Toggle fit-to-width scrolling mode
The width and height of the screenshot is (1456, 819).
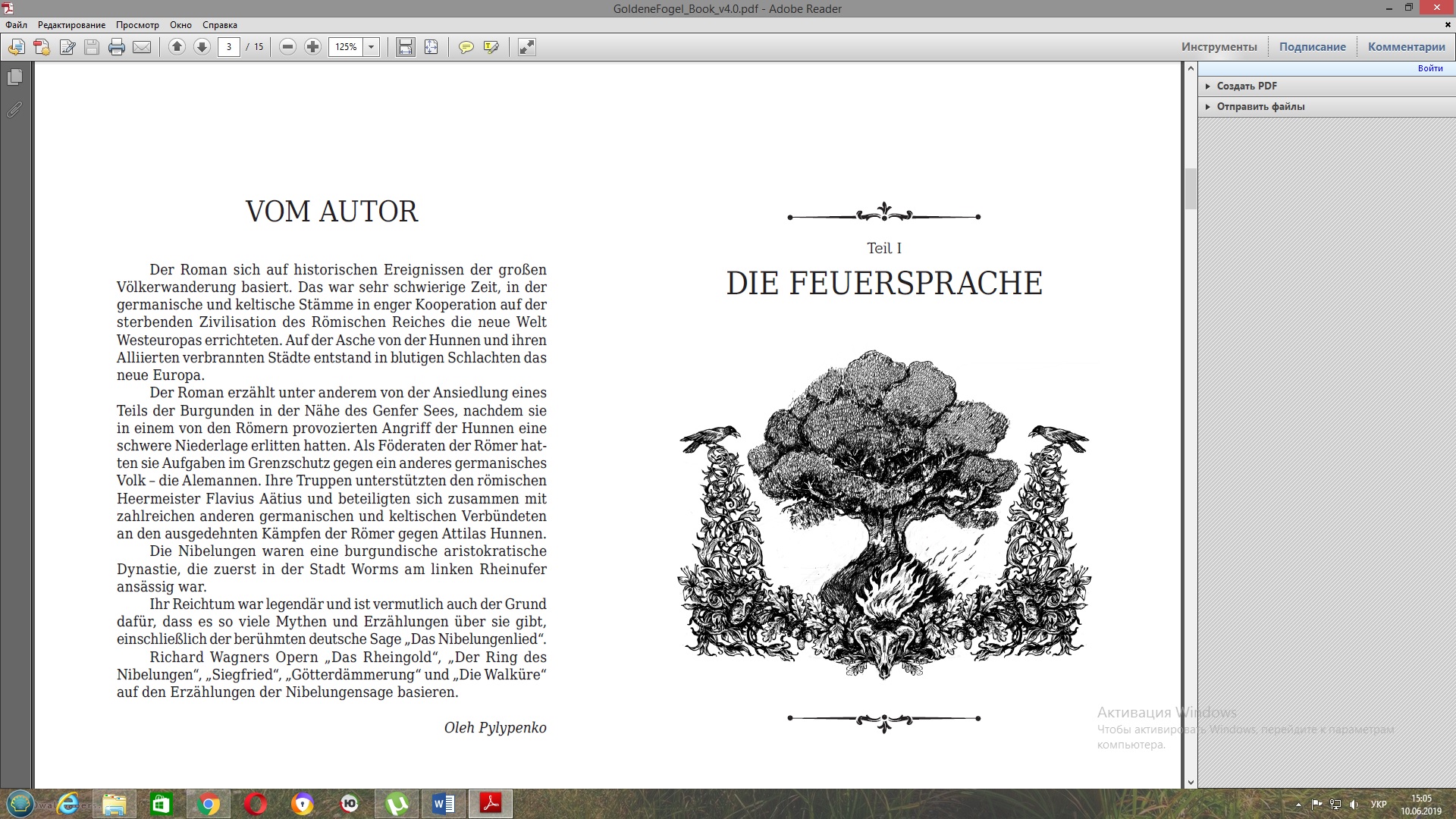406,47
